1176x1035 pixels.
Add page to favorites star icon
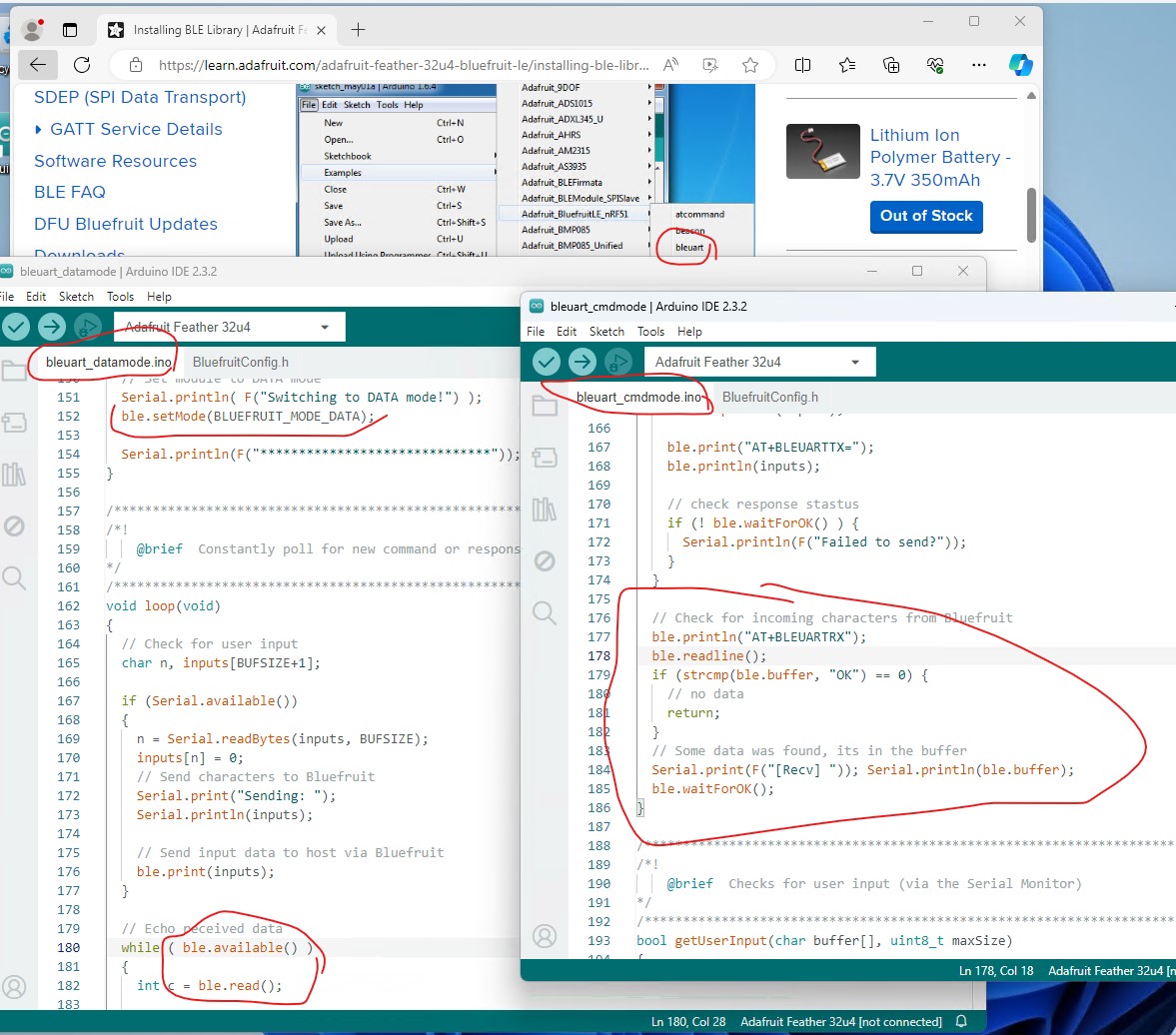pyautogui.click(x=750, y=65)
